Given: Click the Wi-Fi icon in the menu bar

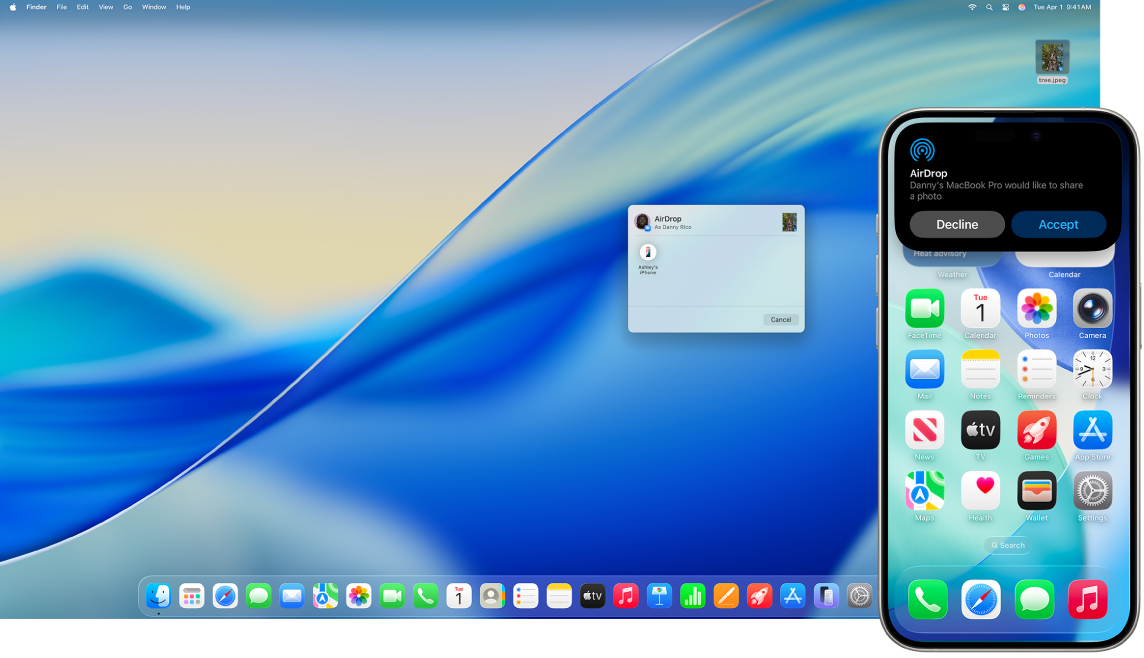Looking at the screenshot, I should 971,7.
